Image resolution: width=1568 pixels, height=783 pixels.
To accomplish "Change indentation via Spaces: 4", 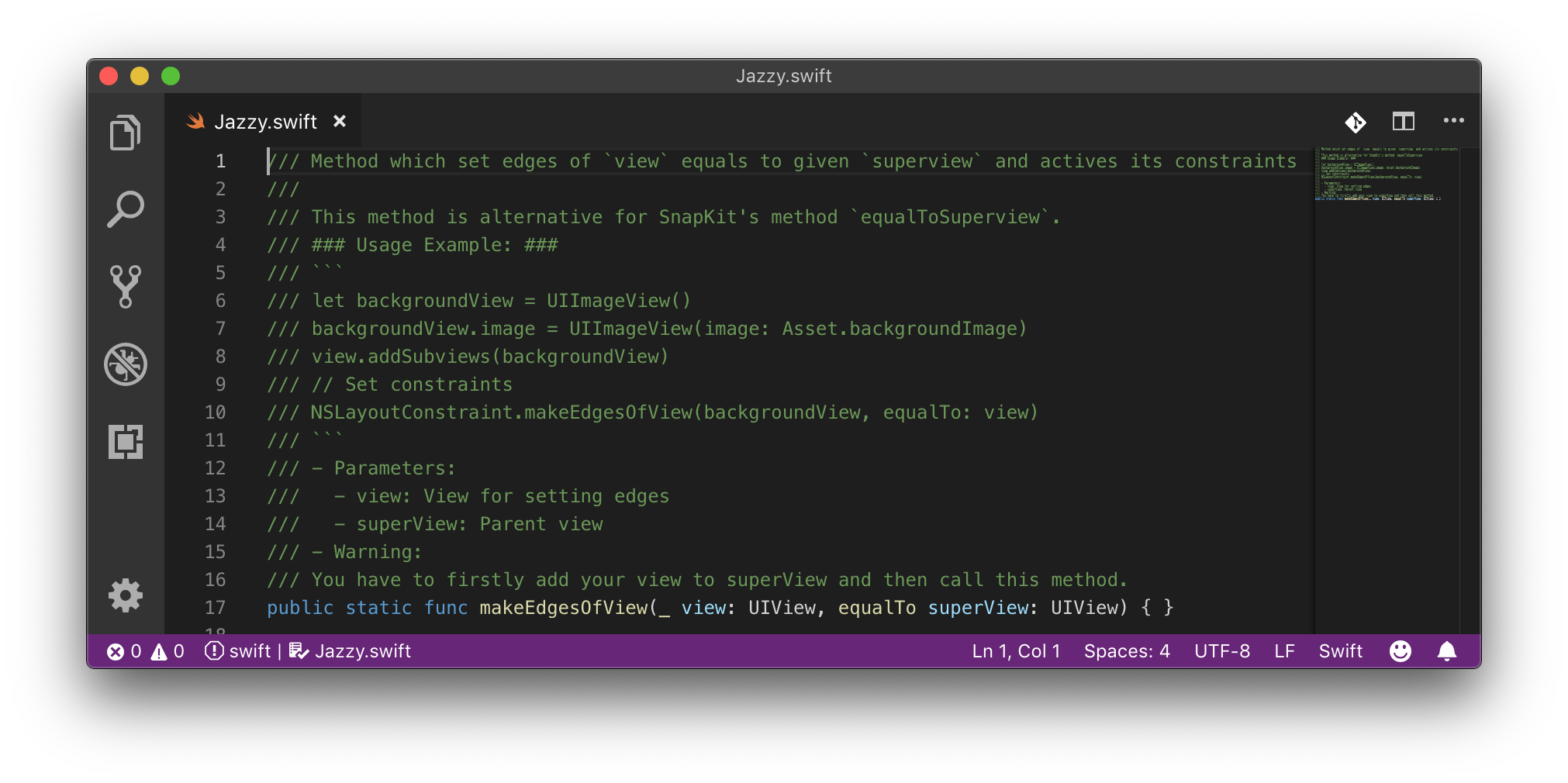I will [1127, 651].
